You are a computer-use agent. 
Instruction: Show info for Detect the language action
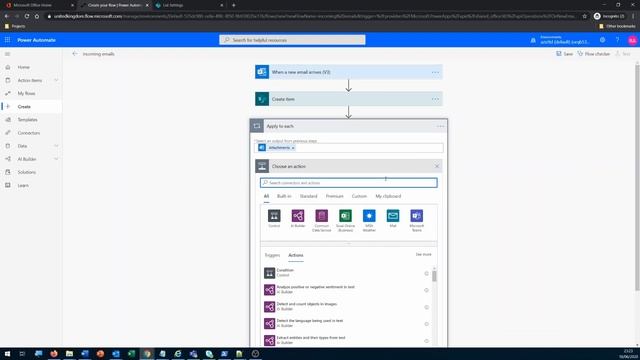426,324
